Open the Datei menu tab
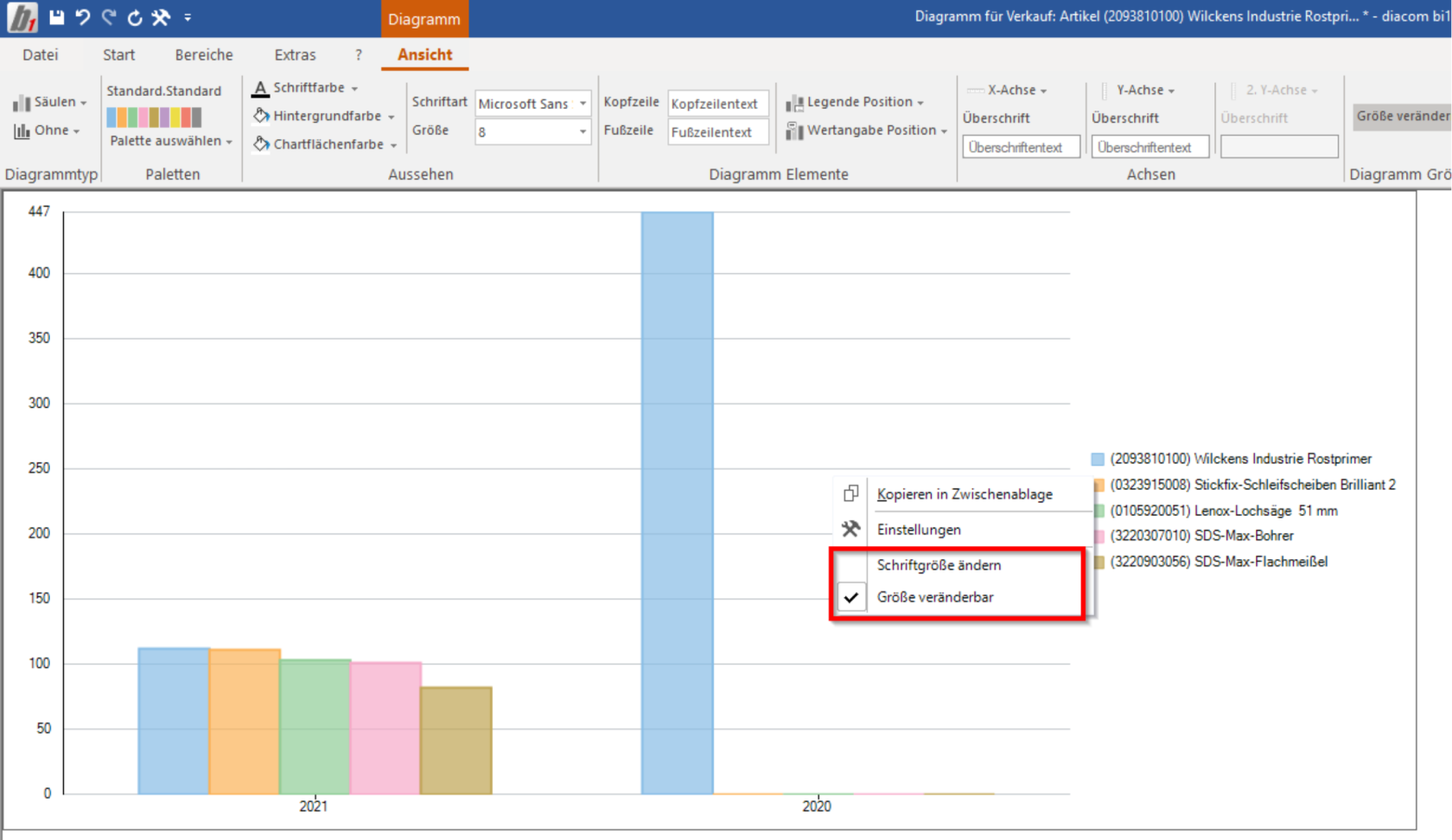Image resolution: width=1452 pixels, height=840 pixels. 41,54
